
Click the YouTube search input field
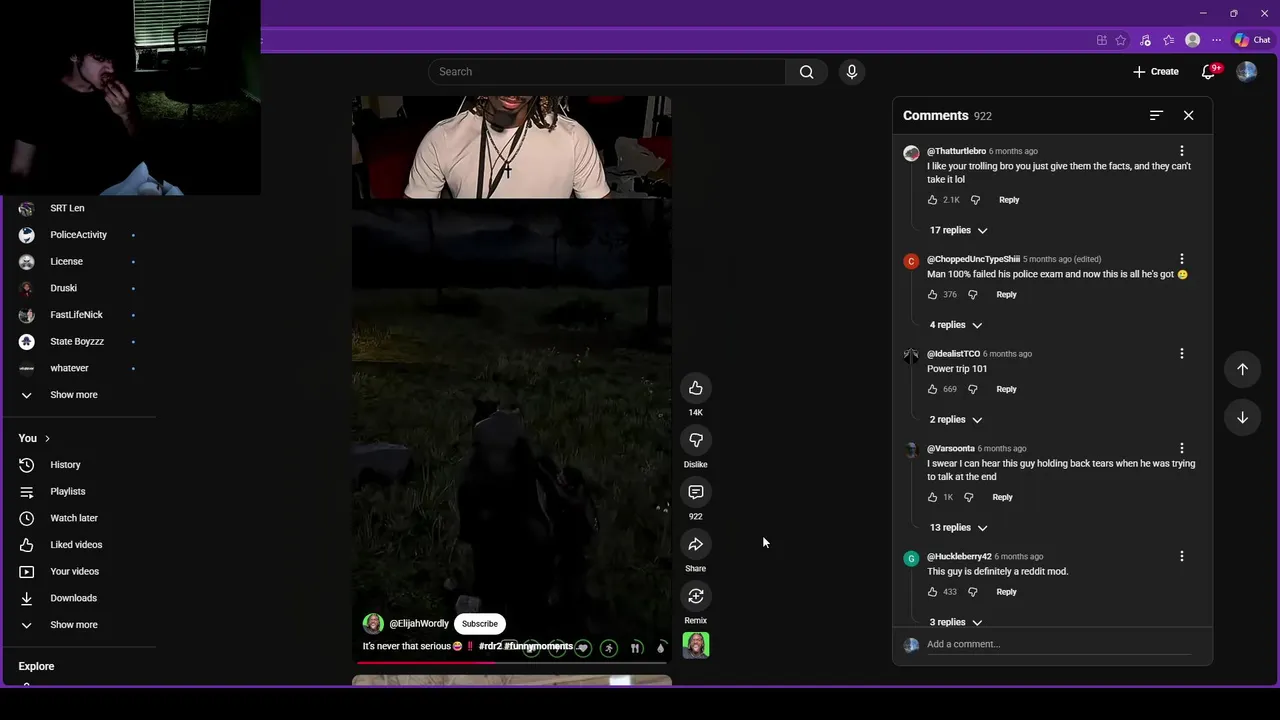tap(607, 72)
